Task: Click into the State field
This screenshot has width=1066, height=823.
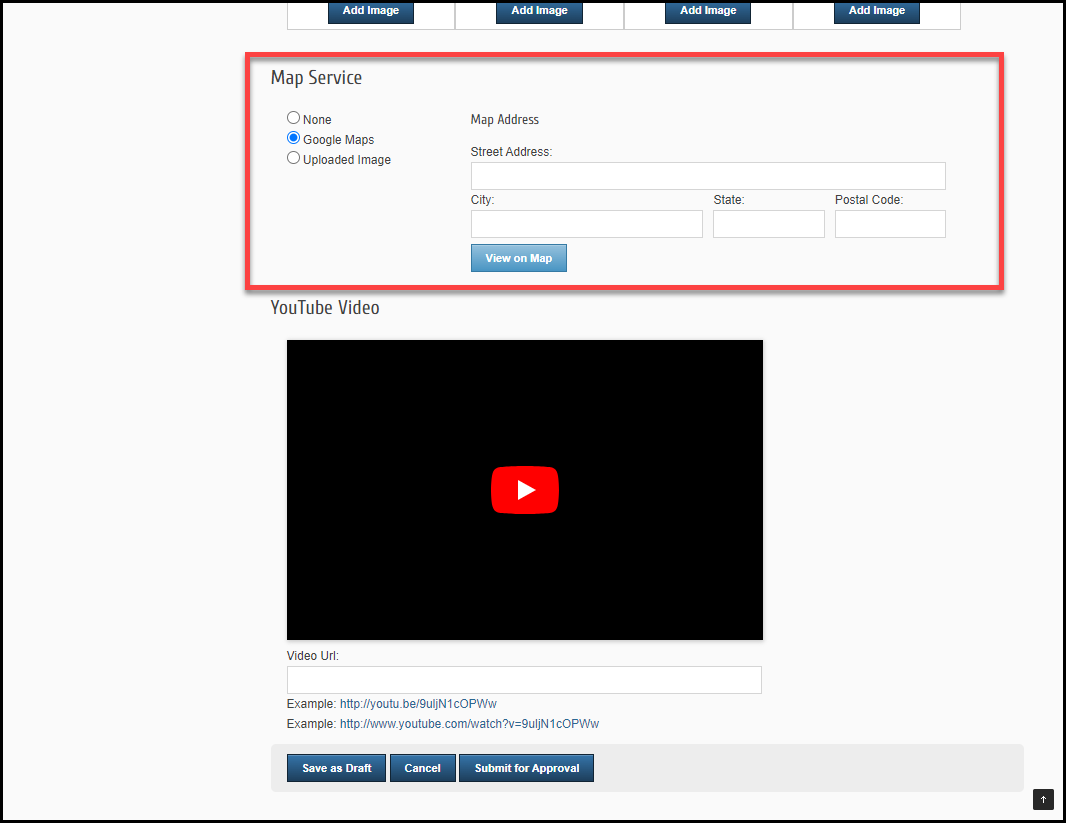Action: pyautogui.click(x=768, y=224)
